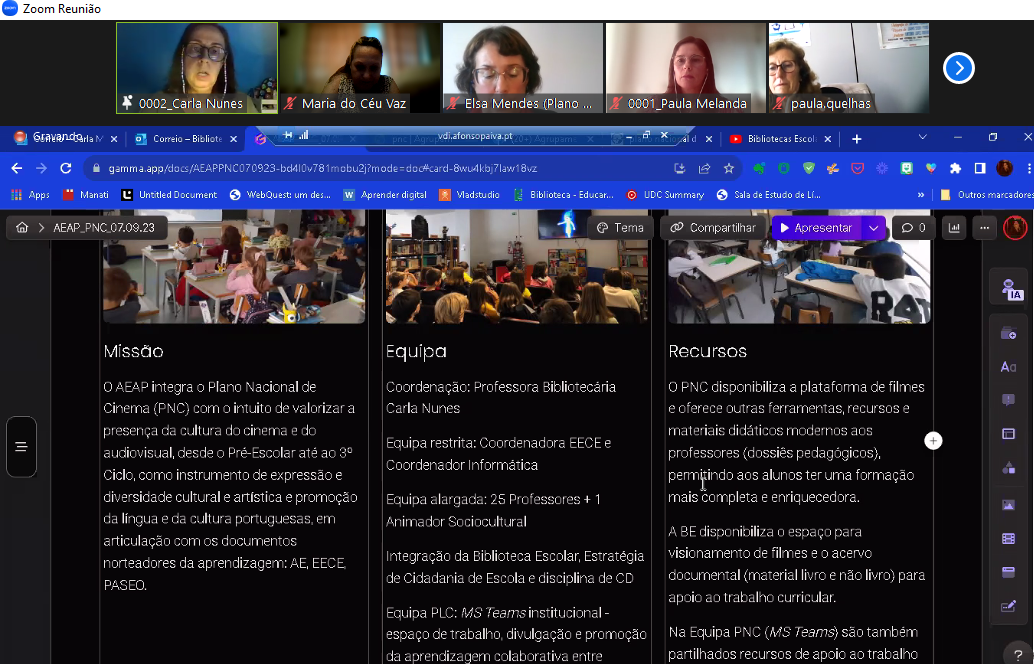Open the UDC Summary bookmark

(x=665, y=195)
